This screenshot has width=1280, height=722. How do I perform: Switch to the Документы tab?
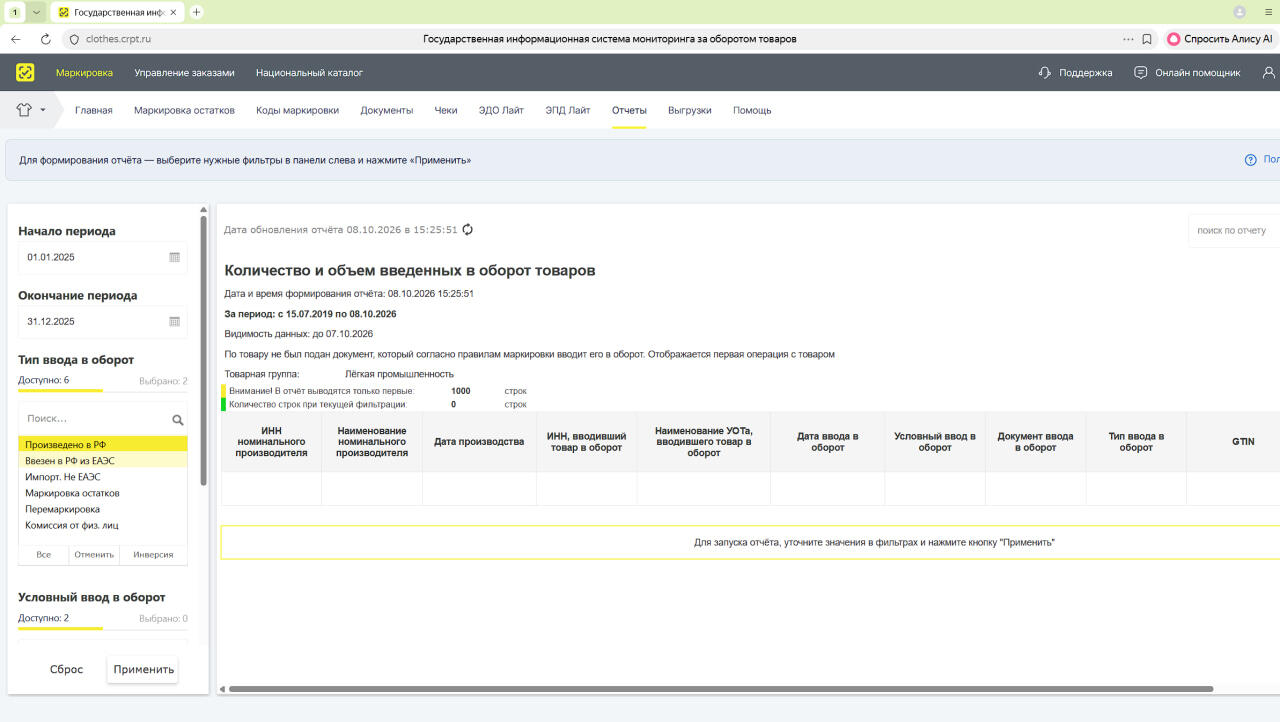pos(387,110)
